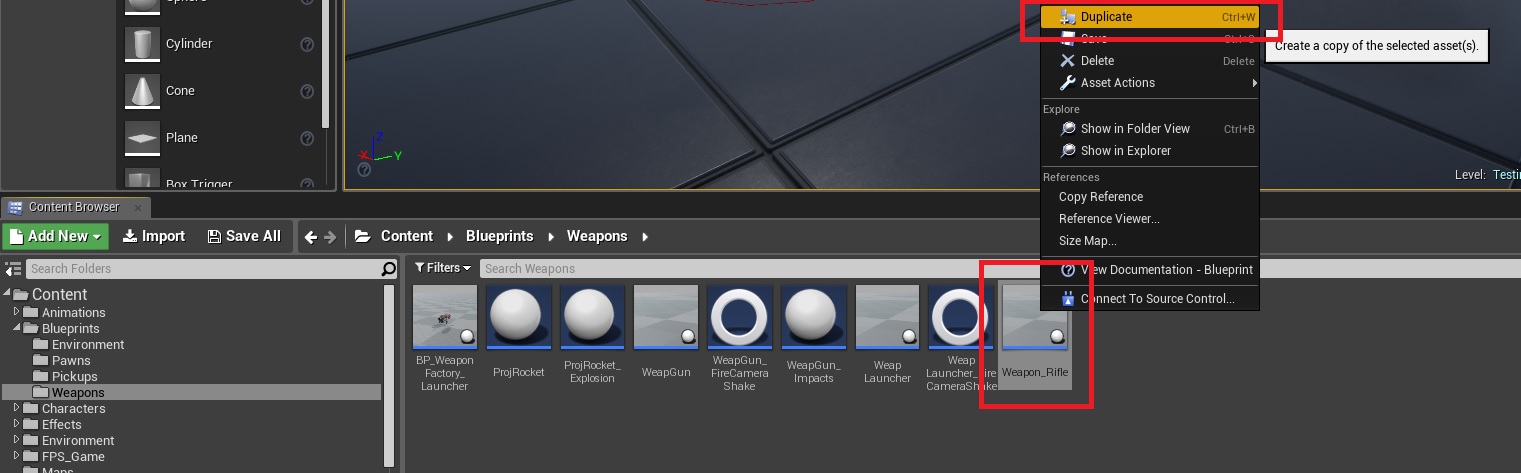Open the Asset Actions submenu

point(1117,83)
